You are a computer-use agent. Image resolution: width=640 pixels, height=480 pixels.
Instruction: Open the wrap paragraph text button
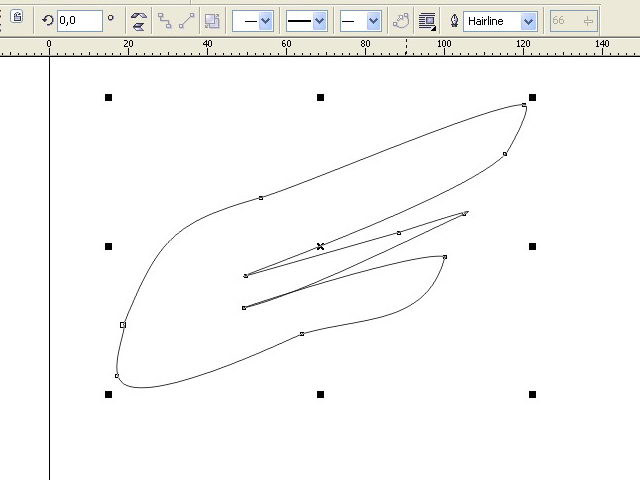(427, 20)
